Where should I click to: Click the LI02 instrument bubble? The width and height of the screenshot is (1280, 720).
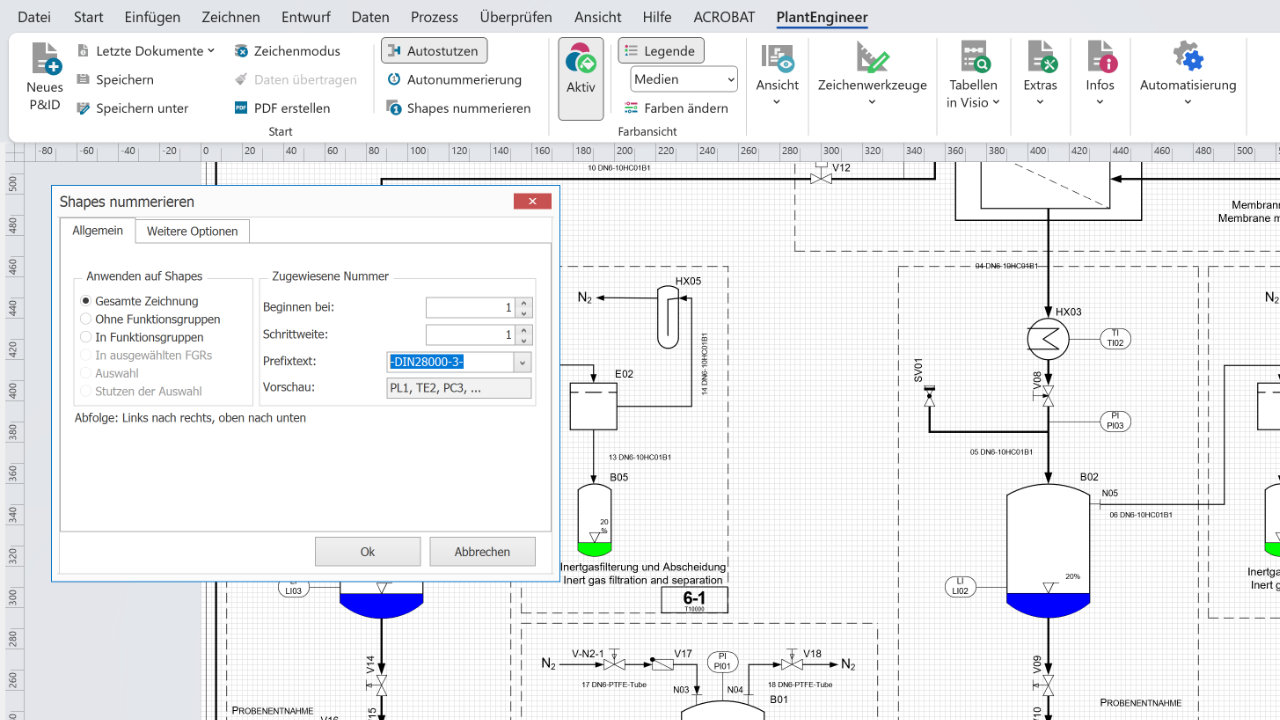pos(960,586)
